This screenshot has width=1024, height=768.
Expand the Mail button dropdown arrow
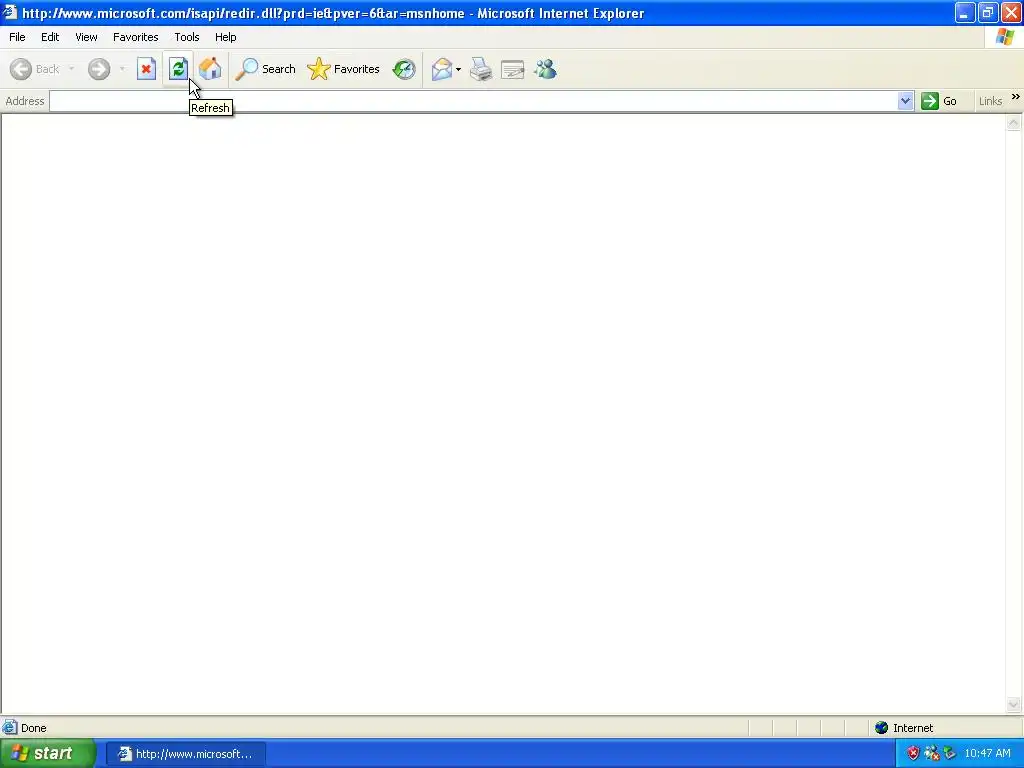[458, 69]
